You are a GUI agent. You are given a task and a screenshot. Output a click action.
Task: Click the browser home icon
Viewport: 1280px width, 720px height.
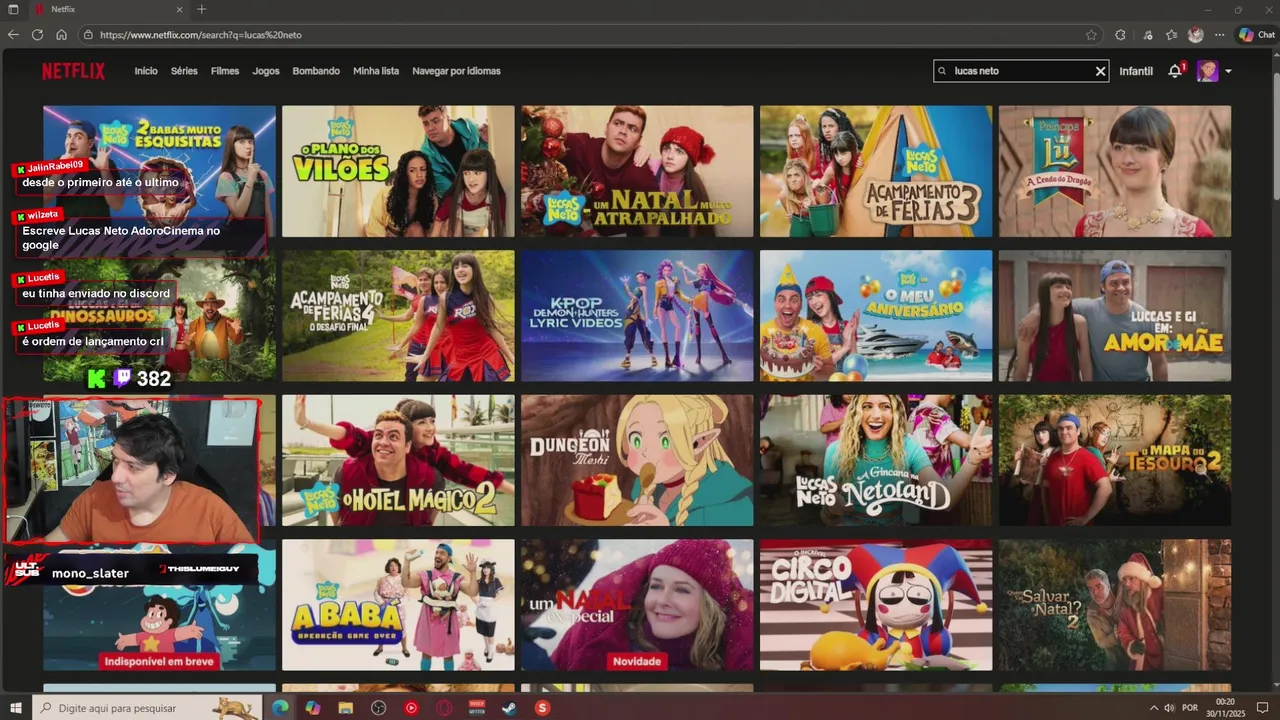61,34
